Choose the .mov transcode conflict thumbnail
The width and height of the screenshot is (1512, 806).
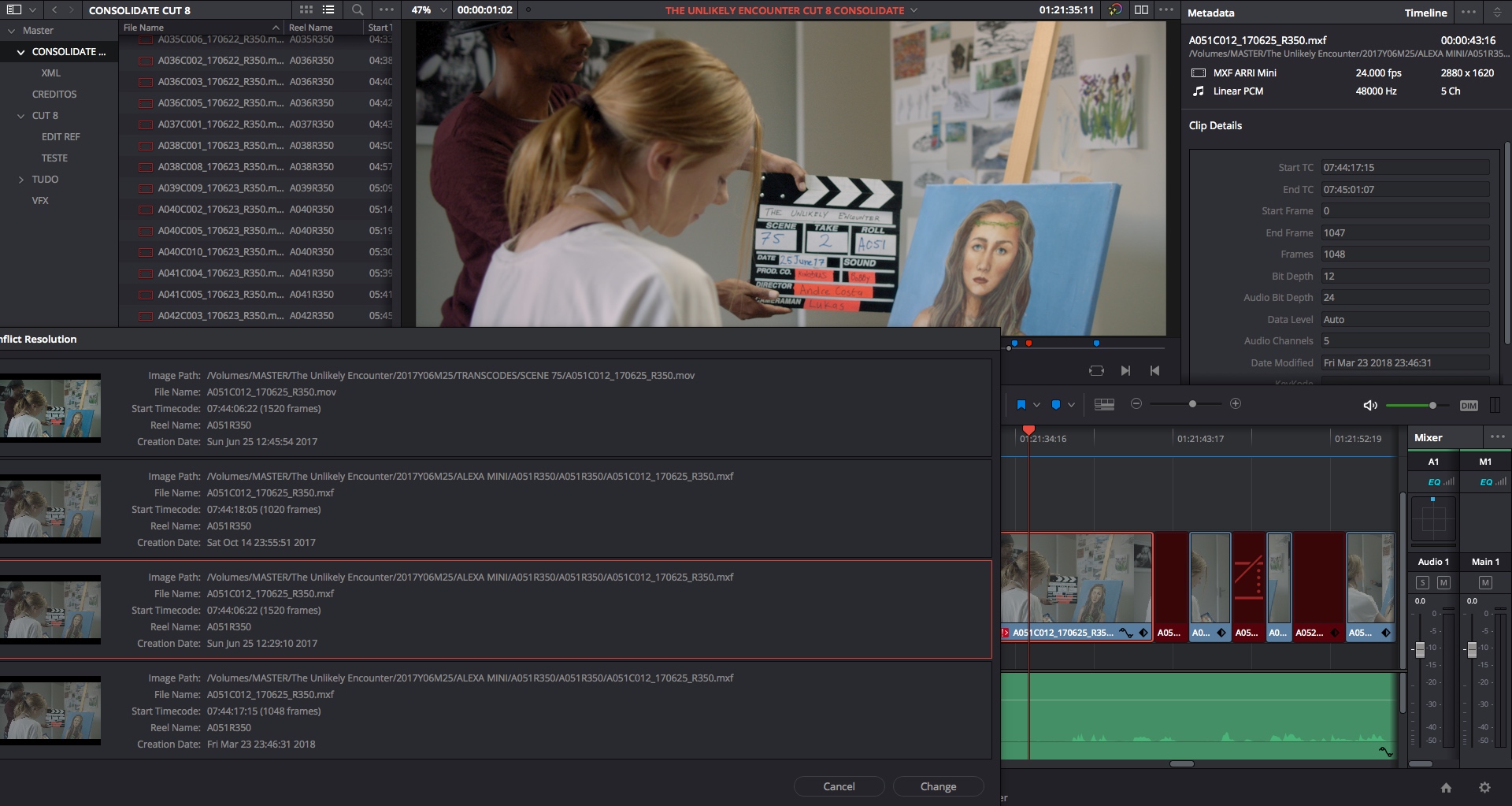coord(50,408)
